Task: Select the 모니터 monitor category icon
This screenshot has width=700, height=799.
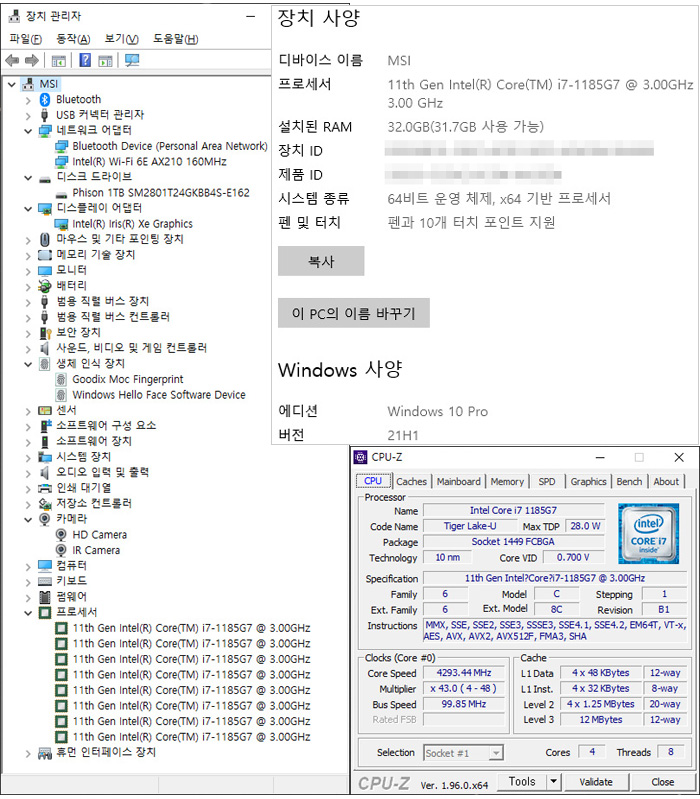Action: (x=45, y=271)
